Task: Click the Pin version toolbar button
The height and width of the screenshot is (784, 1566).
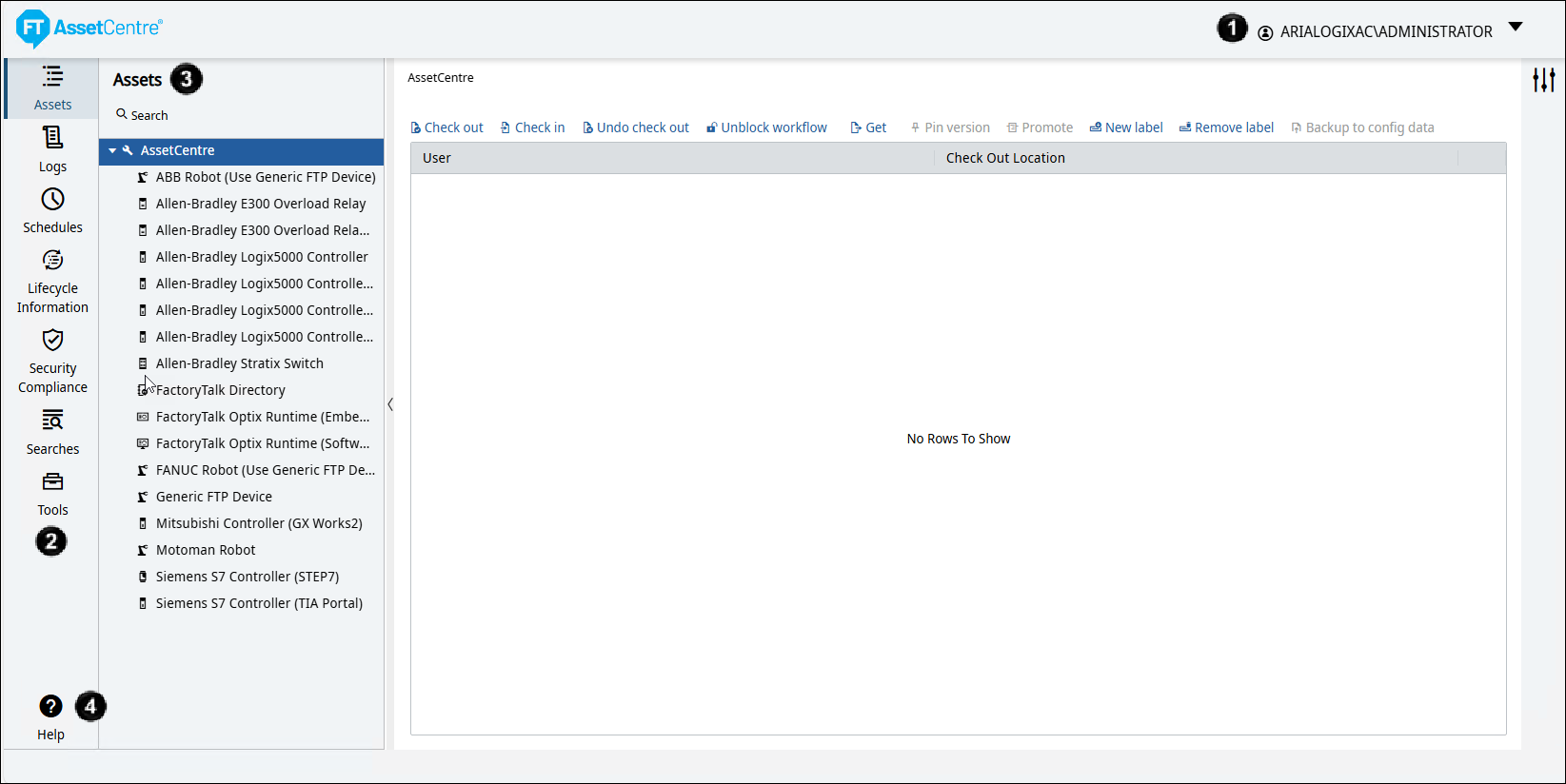Action: (x=950, y=127)
